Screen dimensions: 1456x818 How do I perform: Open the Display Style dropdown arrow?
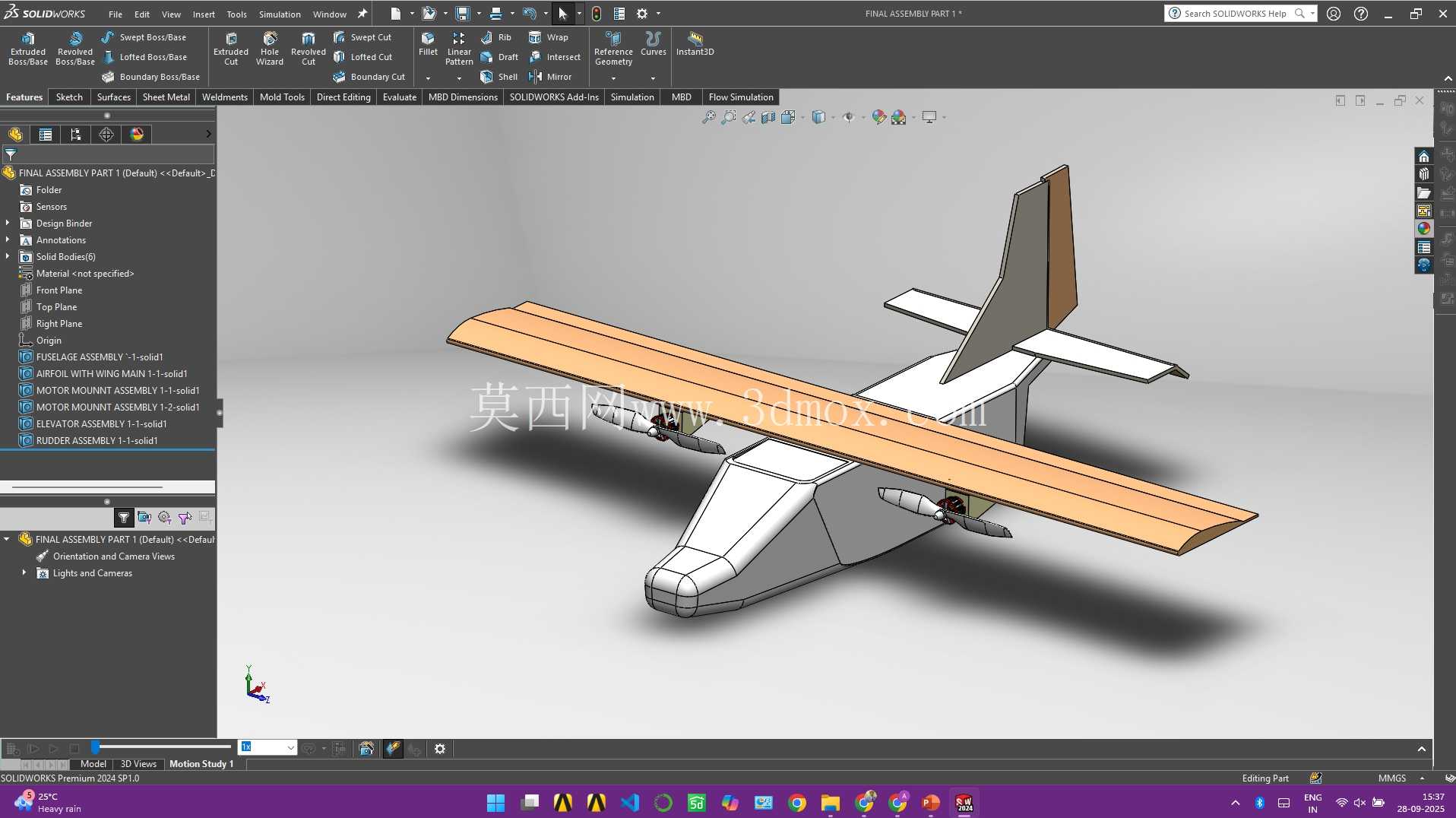pyautogui.click(x=833, y=117)
